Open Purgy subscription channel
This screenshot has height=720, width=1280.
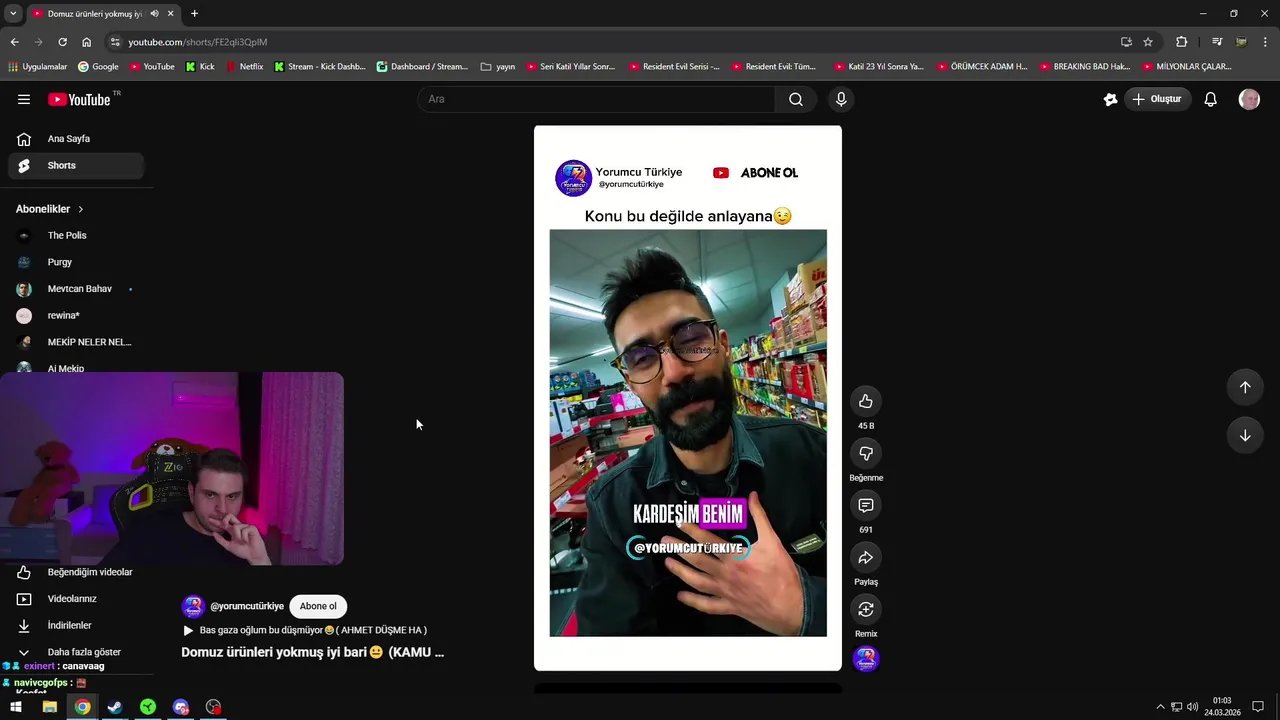(77, 262)
